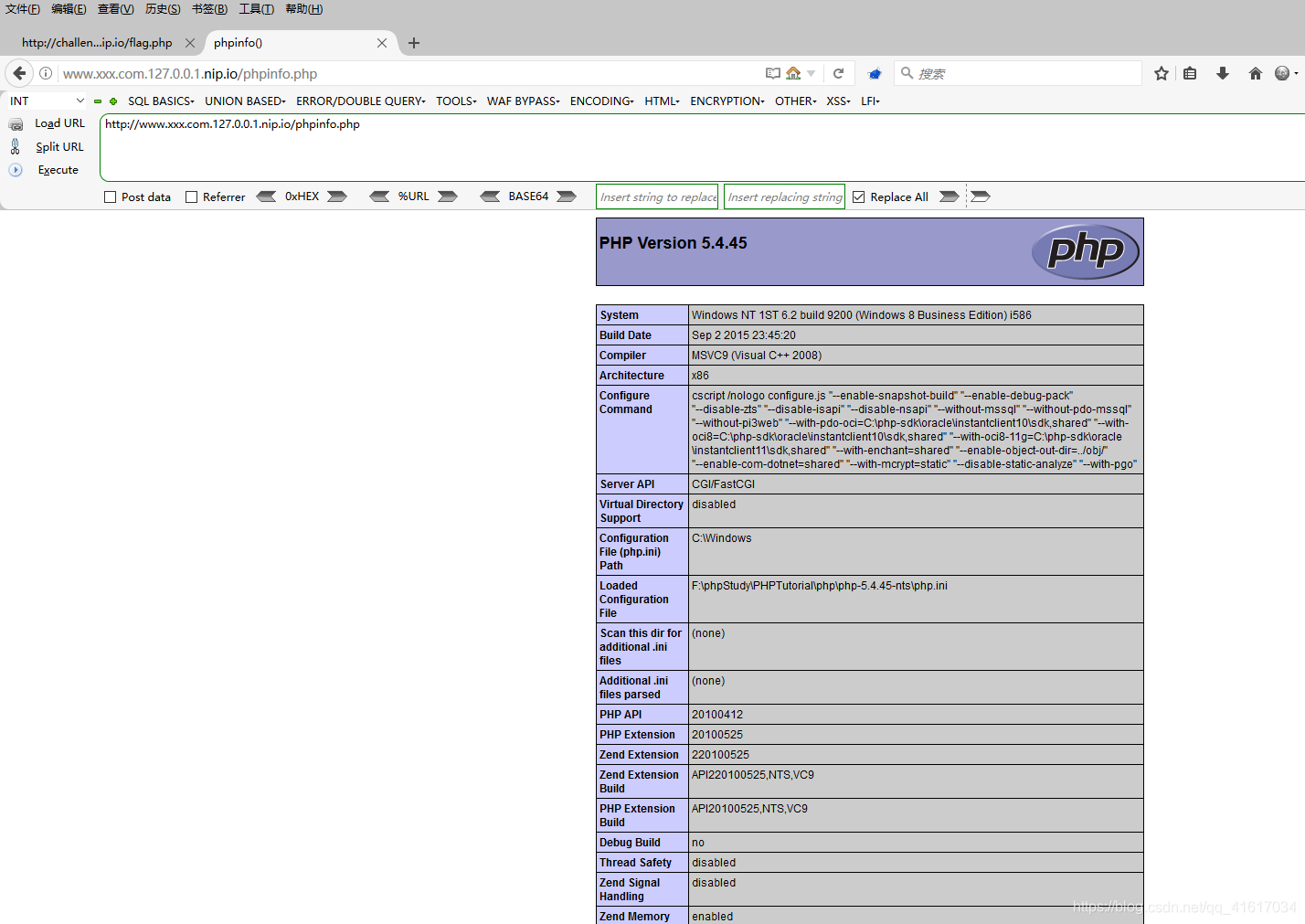Viewport: 1305px width, 924px height.
Task: Expand the SQL BASICS menu
Action: coord(161,101)
